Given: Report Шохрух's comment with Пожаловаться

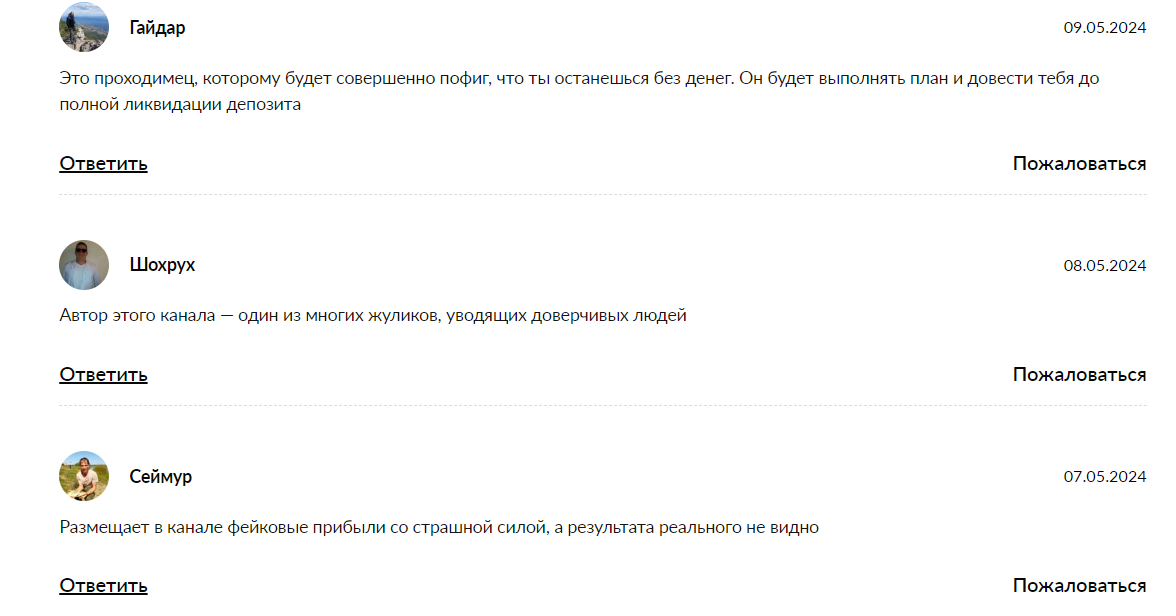Looking at the screenshot, I should [1078, 374].
